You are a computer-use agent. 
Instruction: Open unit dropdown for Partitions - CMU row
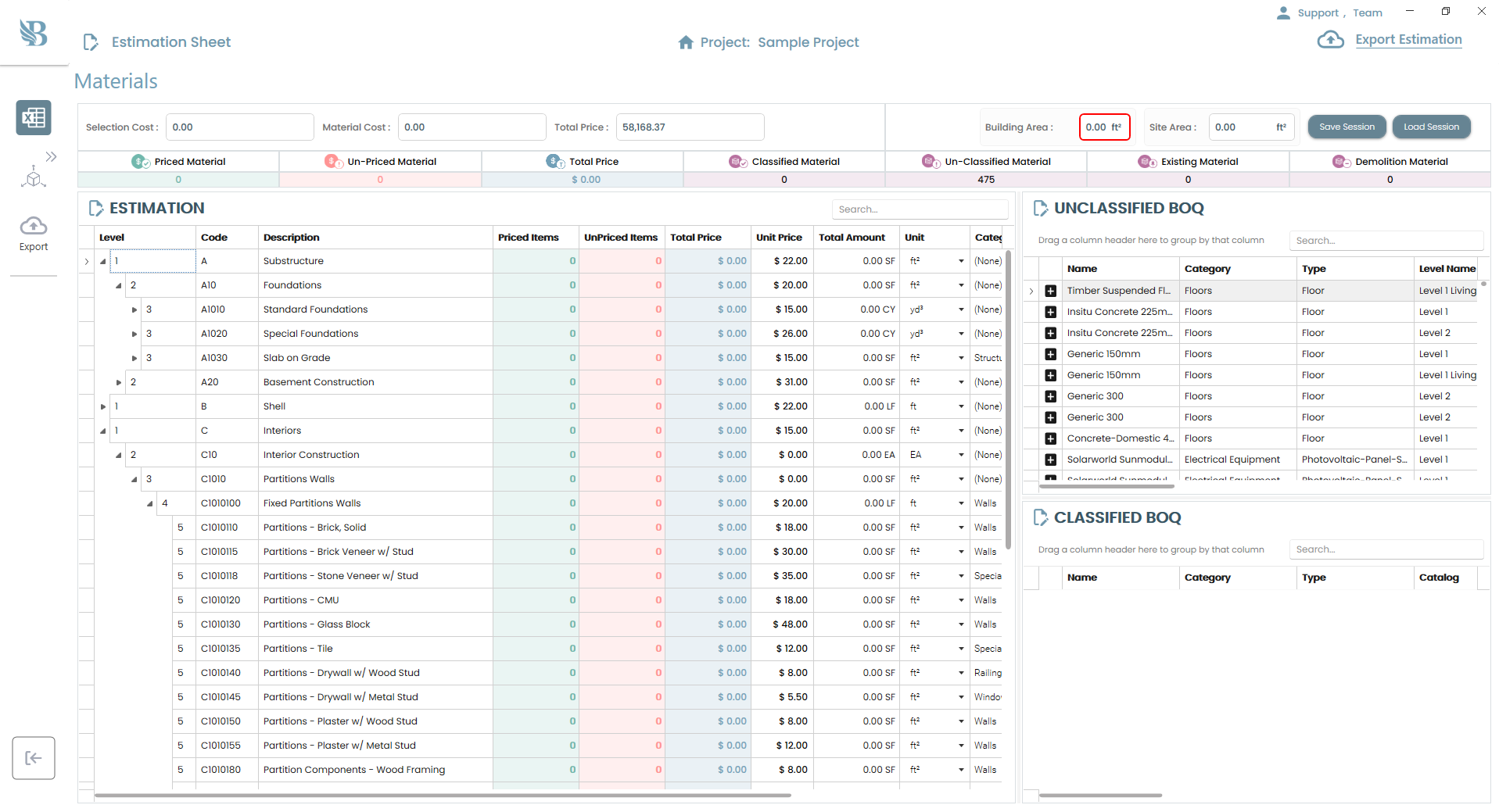click(x=961, y=601)
